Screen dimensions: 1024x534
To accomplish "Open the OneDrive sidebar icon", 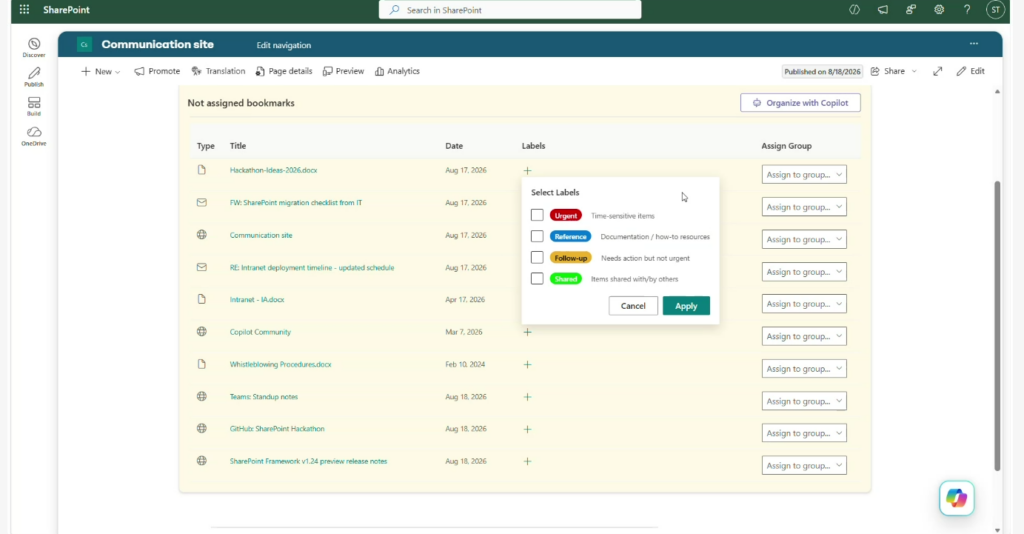I will coord(34,136).
